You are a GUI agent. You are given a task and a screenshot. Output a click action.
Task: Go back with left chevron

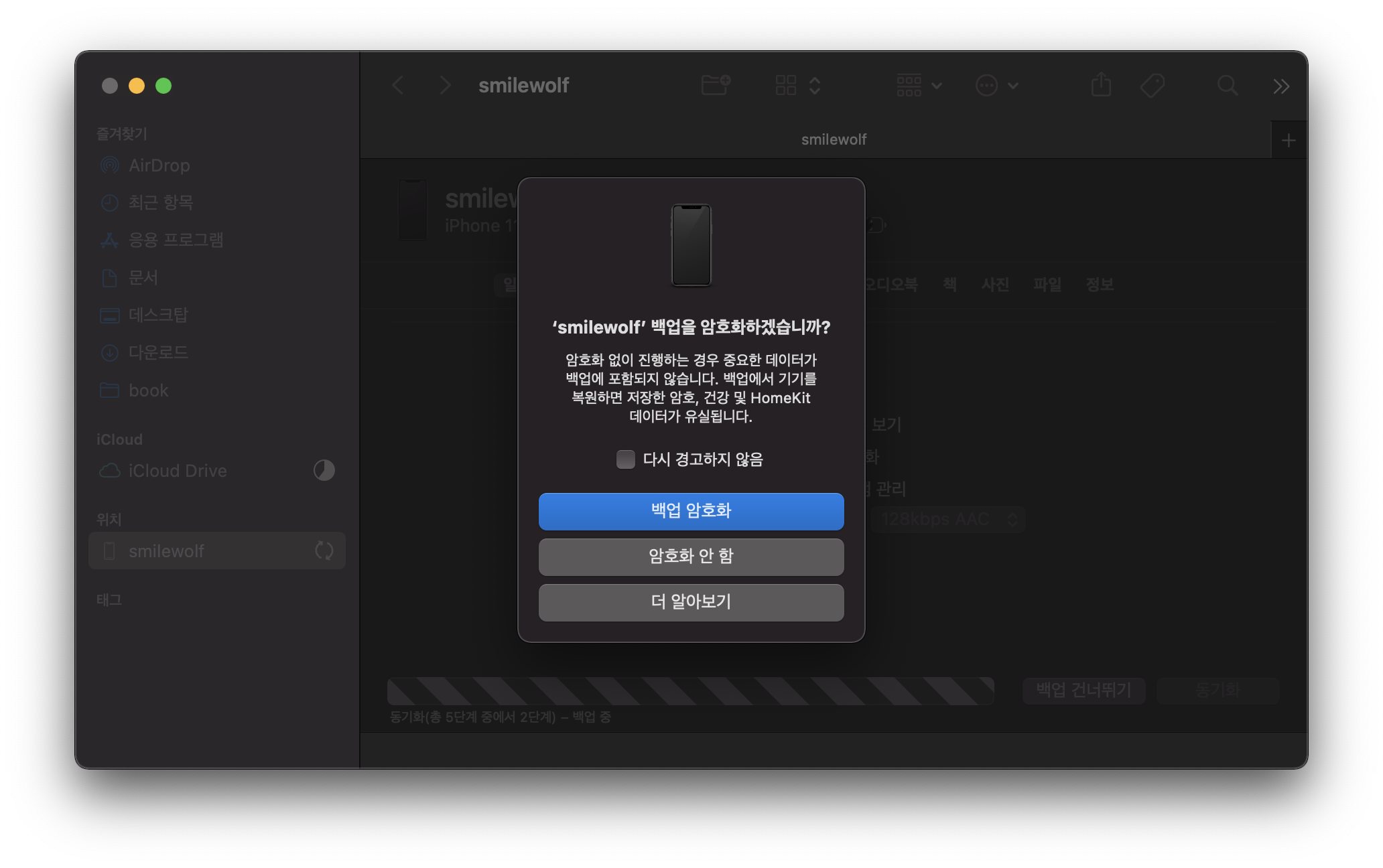(x=398, y=85)
